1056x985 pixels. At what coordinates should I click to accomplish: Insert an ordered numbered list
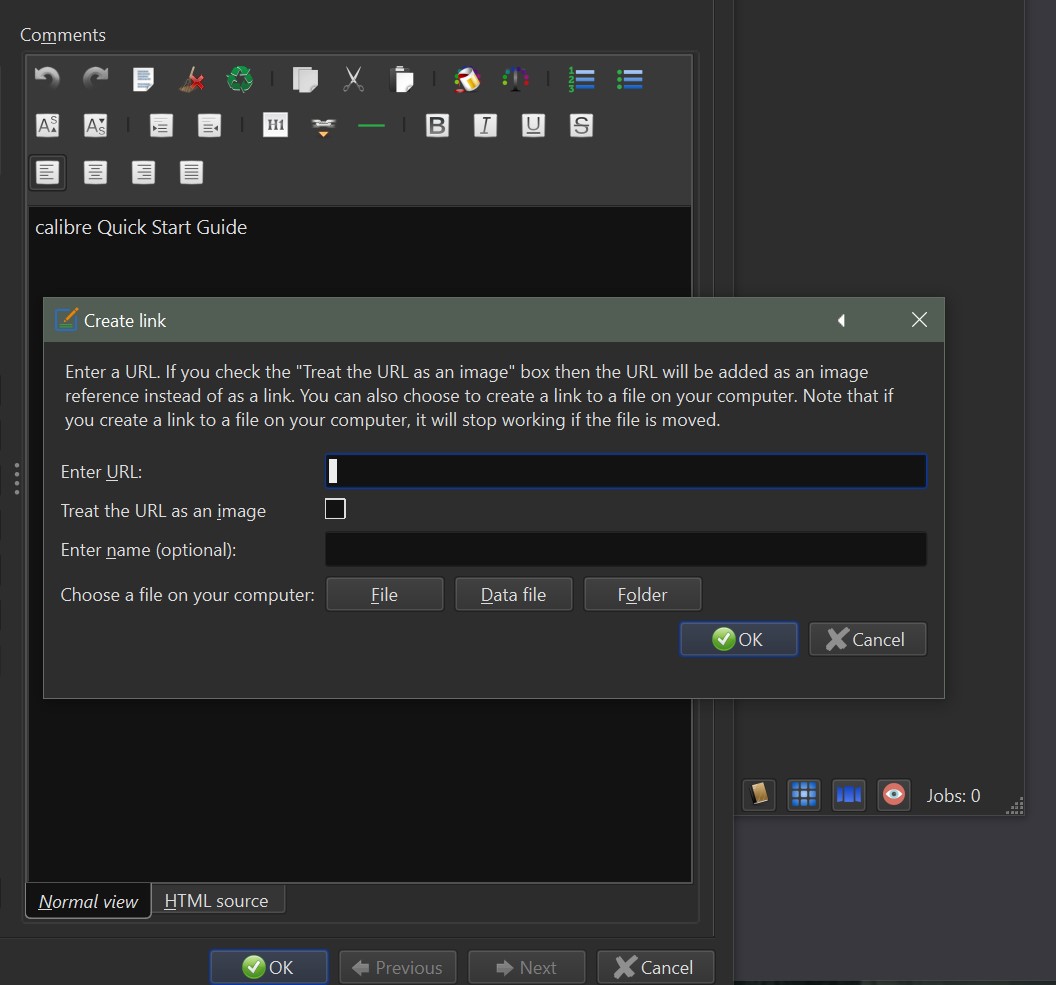coord(581,79)
